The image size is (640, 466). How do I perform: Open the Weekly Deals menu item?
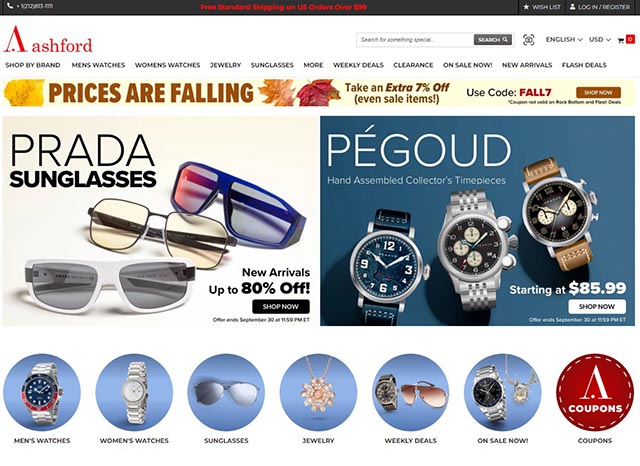click(358, 65)
